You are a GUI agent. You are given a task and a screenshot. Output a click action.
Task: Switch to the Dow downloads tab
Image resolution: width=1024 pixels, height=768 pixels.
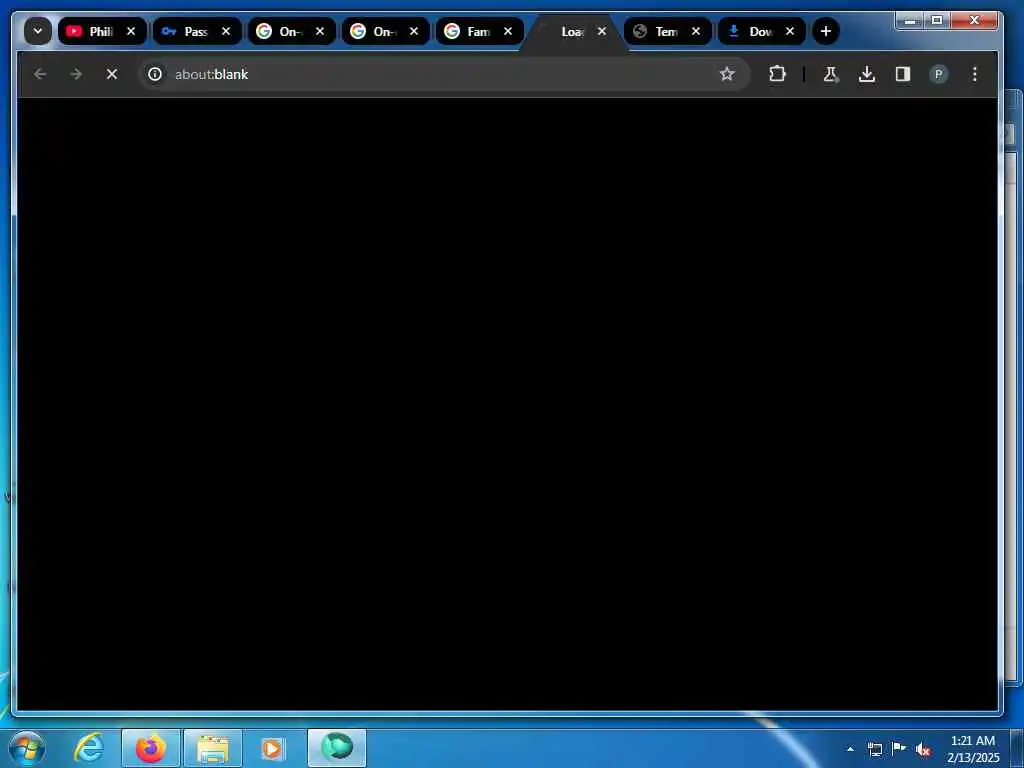(x=760, y=31)
